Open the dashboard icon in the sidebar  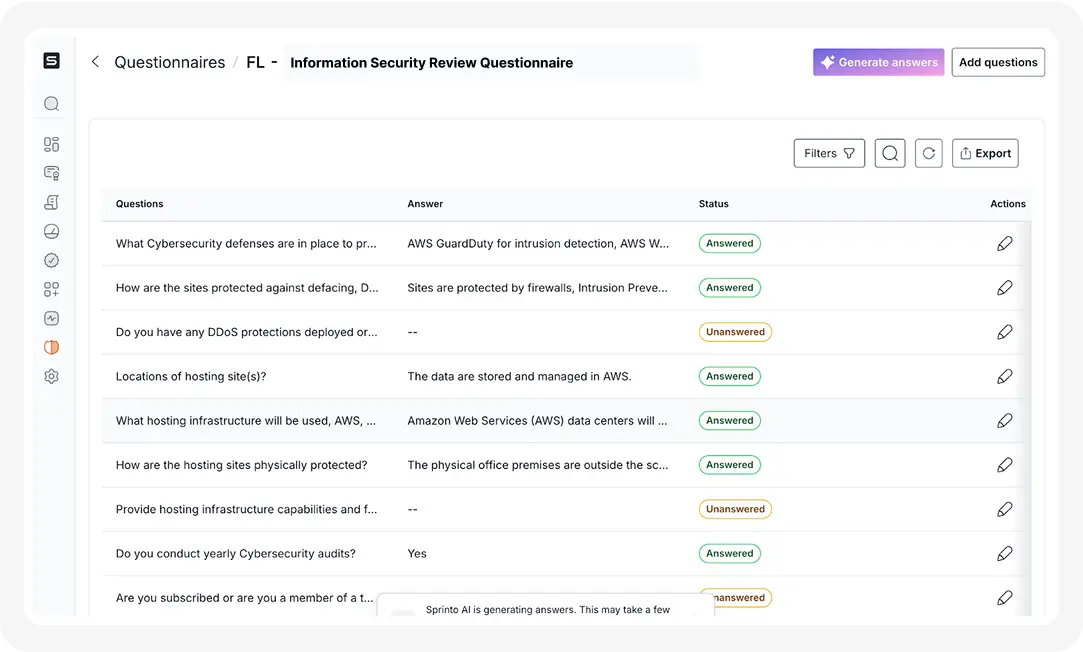click(52, 144)
